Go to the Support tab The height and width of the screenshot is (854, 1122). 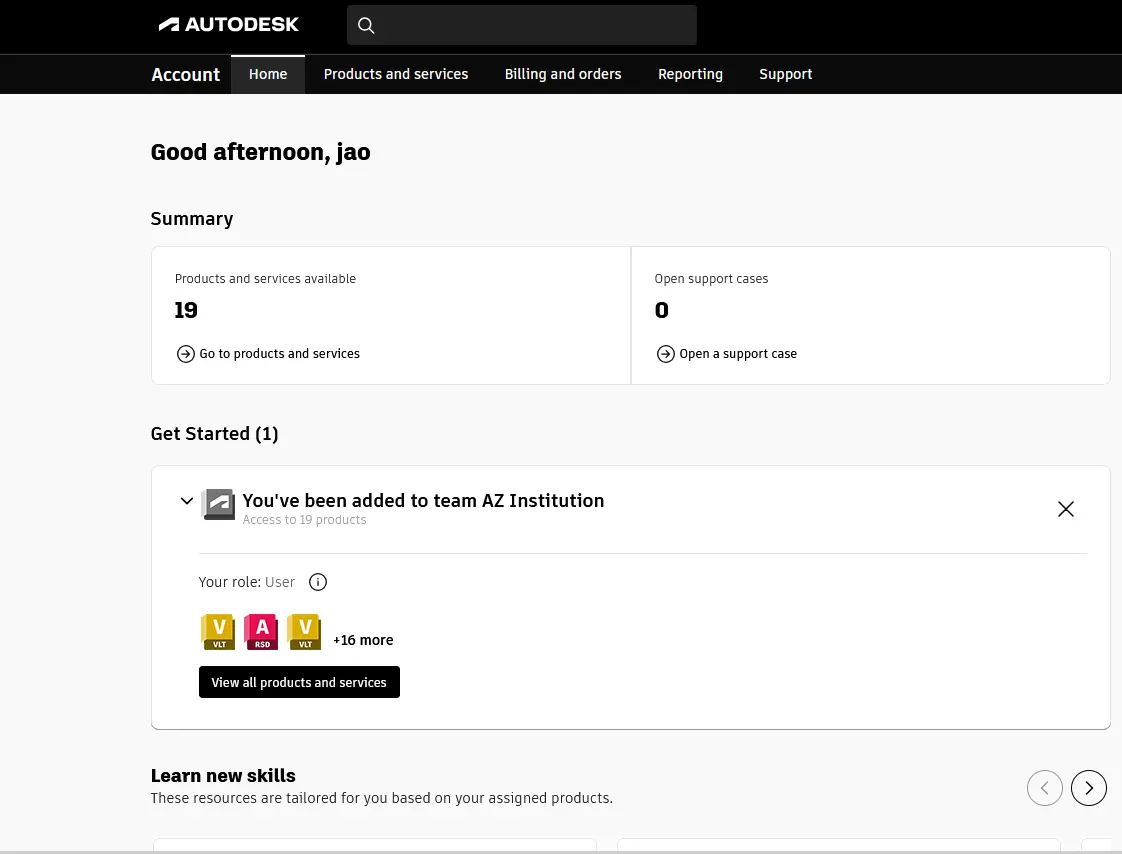click(x=786, y=74)
